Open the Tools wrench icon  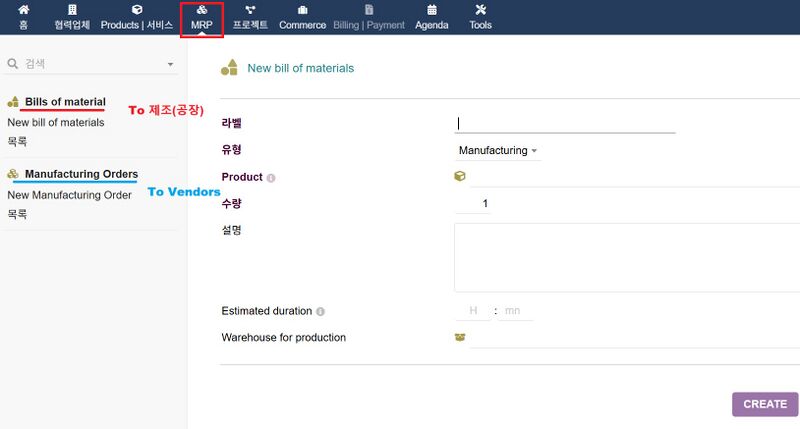click(x=480, y=10)
